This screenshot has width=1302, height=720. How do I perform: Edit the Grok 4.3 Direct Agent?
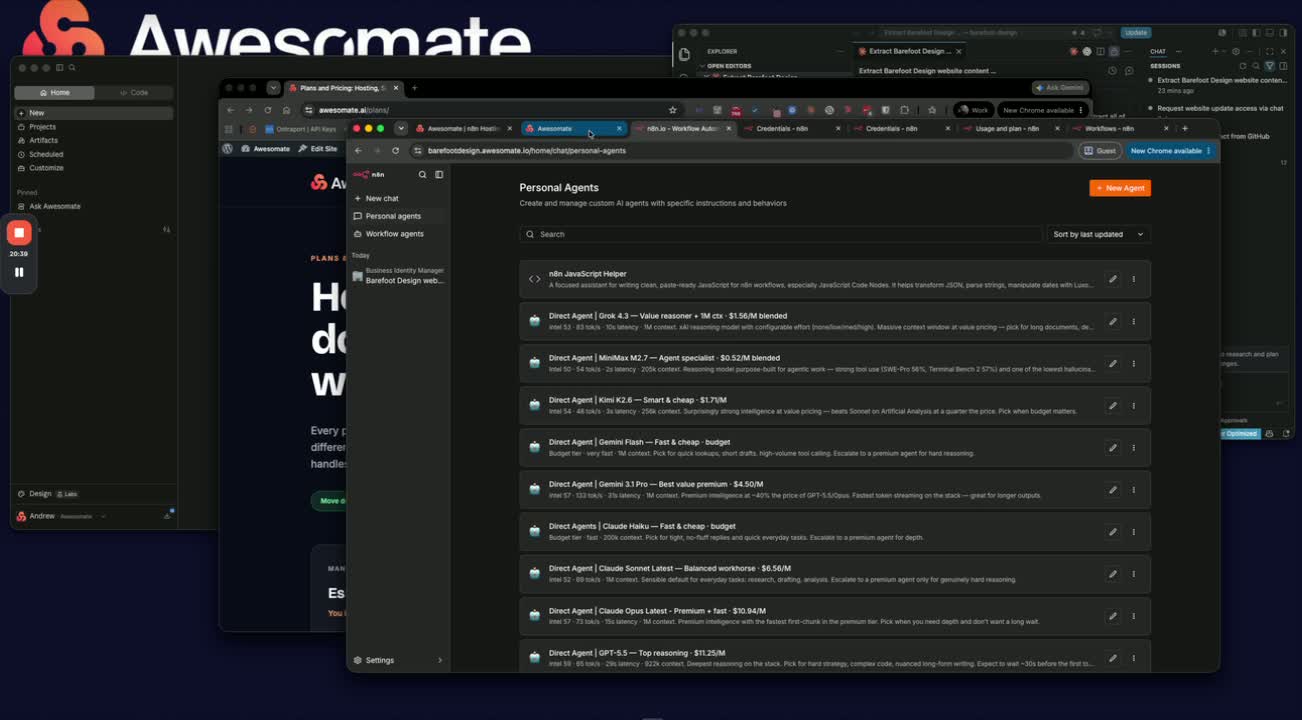(1113, 322)
